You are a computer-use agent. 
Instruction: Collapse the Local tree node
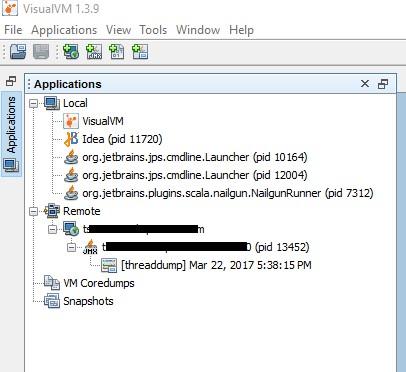[x=33, y=103]
